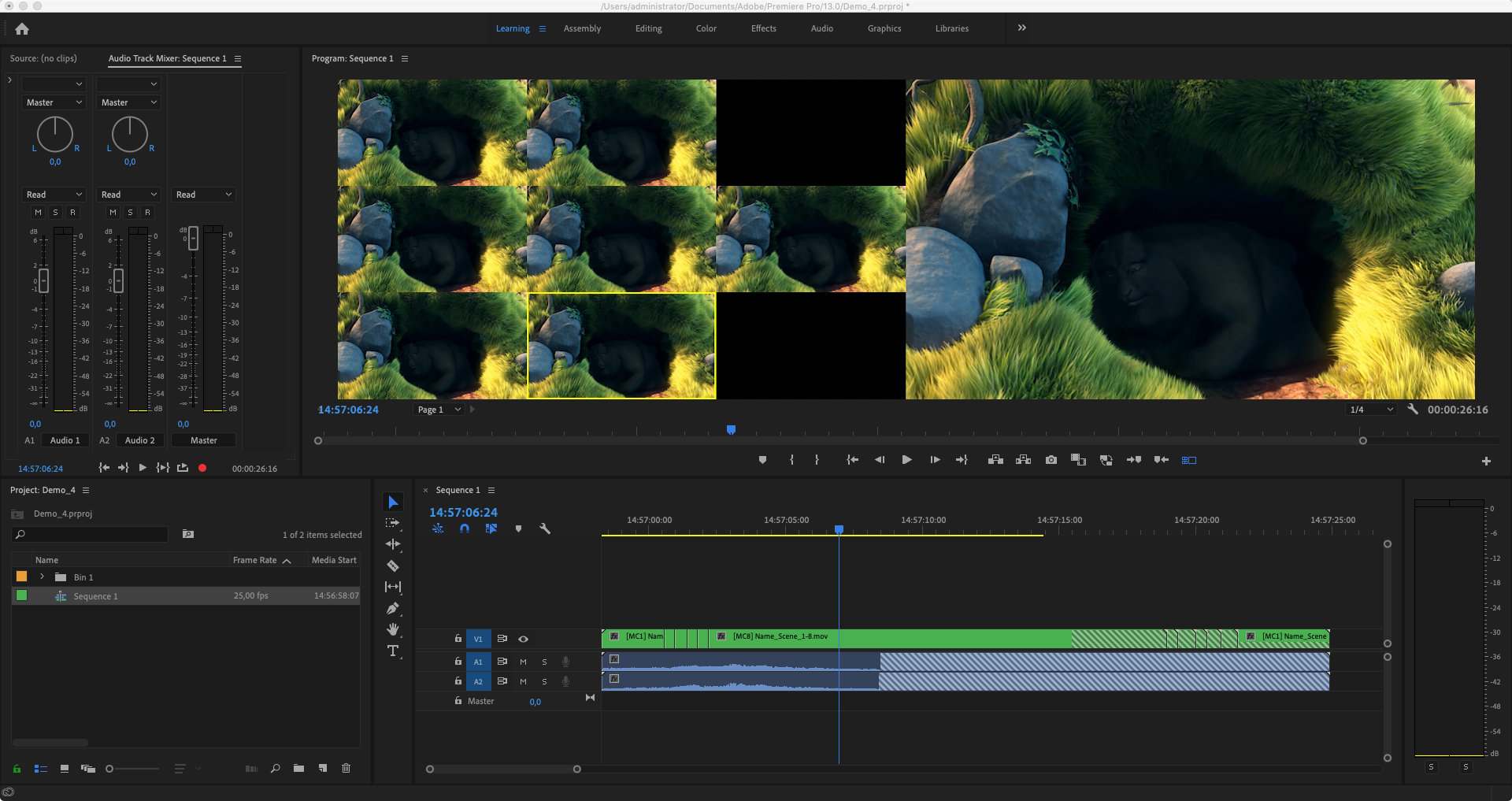
Task: Select the Pen tool
Action: (393, 608)
